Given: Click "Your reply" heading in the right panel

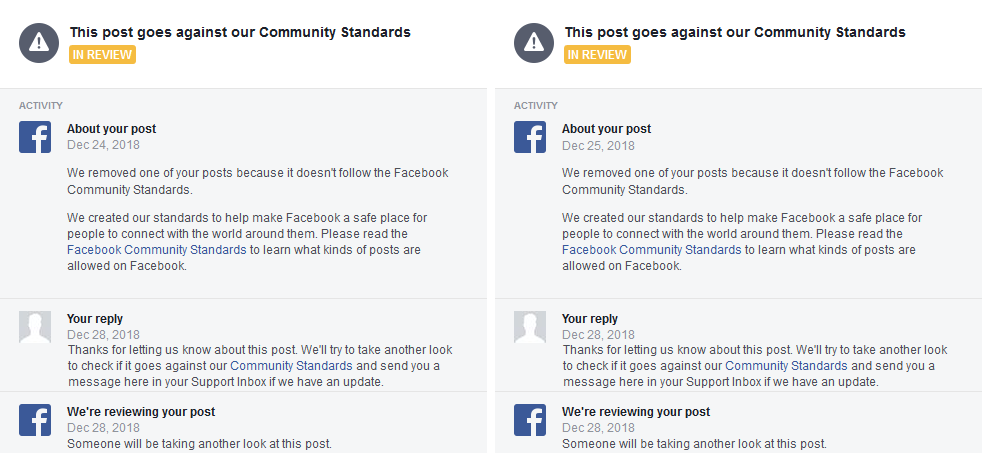Looking at the screenshot, I should click(x=590, y=319).
